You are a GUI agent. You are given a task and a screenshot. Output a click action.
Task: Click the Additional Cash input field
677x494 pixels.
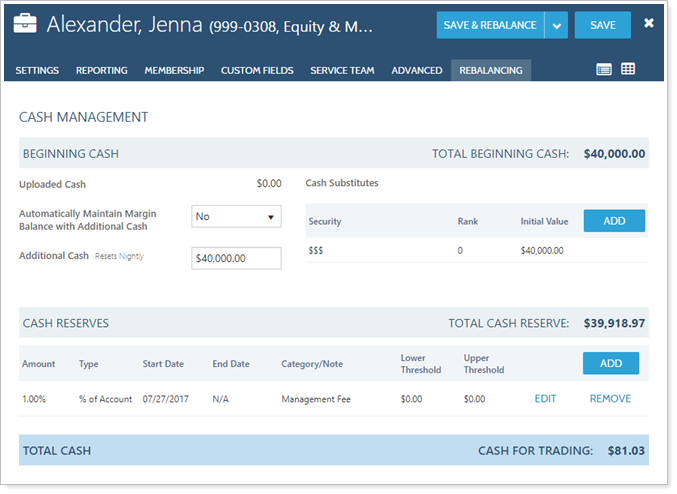236,258
